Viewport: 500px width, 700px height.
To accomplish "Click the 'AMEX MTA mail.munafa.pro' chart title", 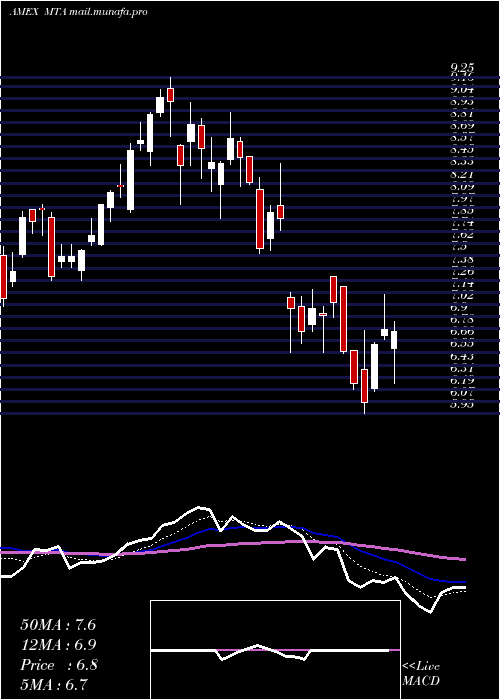I will pos(79,12).
